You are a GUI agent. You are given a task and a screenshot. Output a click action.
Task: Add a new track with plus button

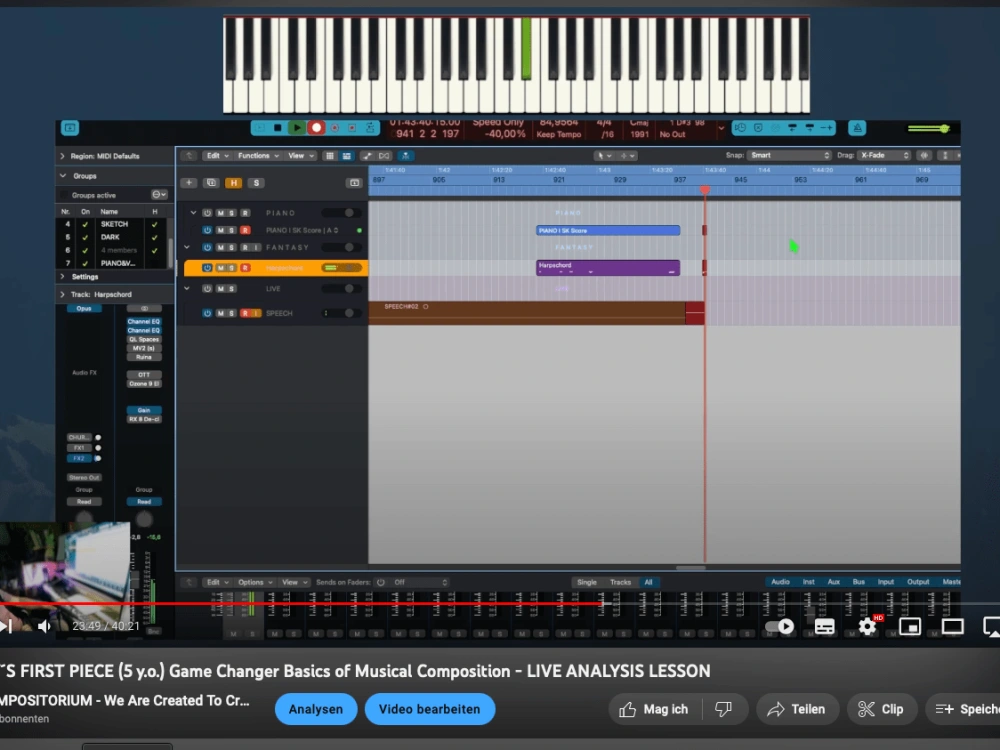pos(189,183)
